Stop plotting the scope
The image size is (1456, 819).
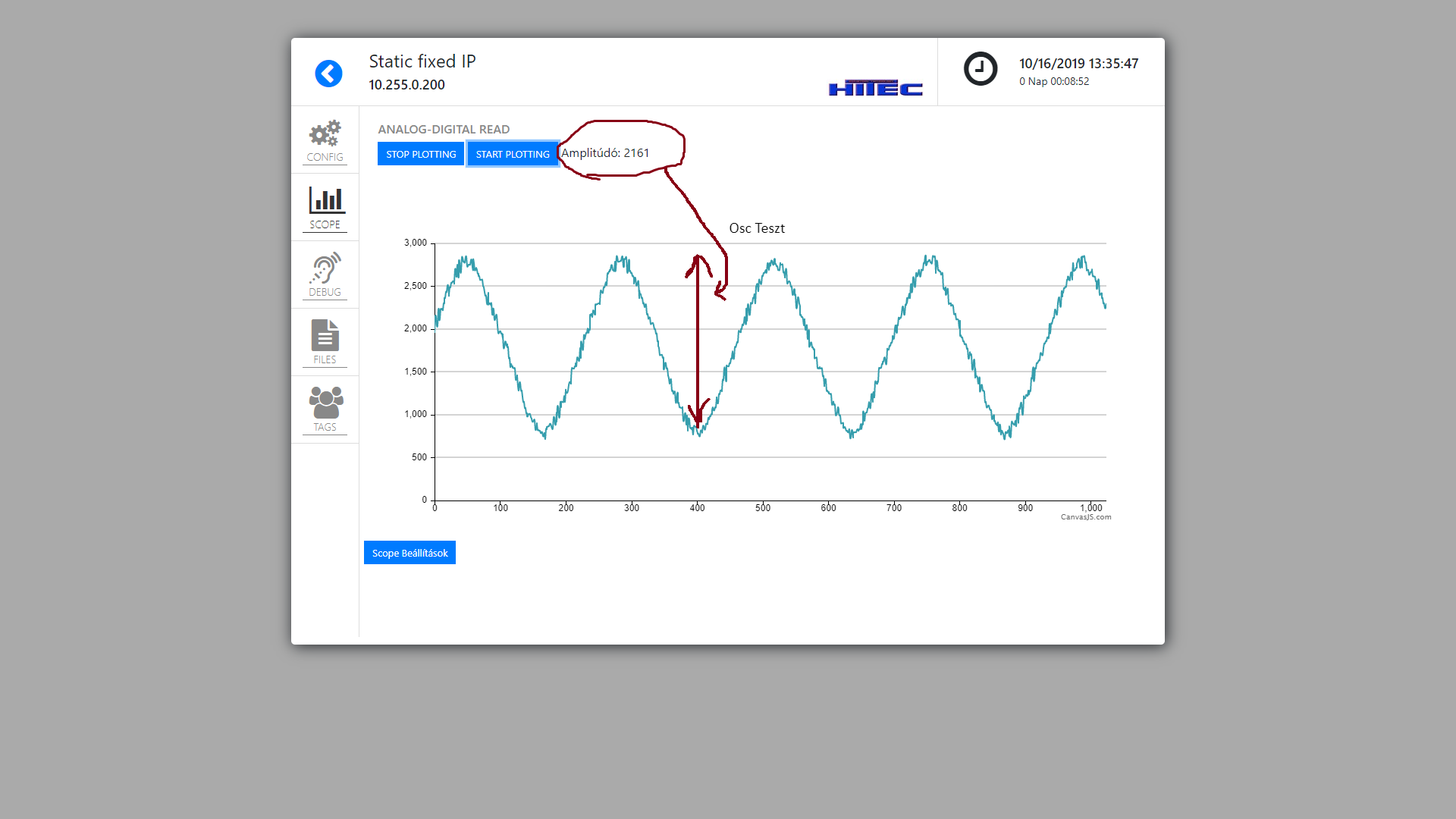pos(421,154)
